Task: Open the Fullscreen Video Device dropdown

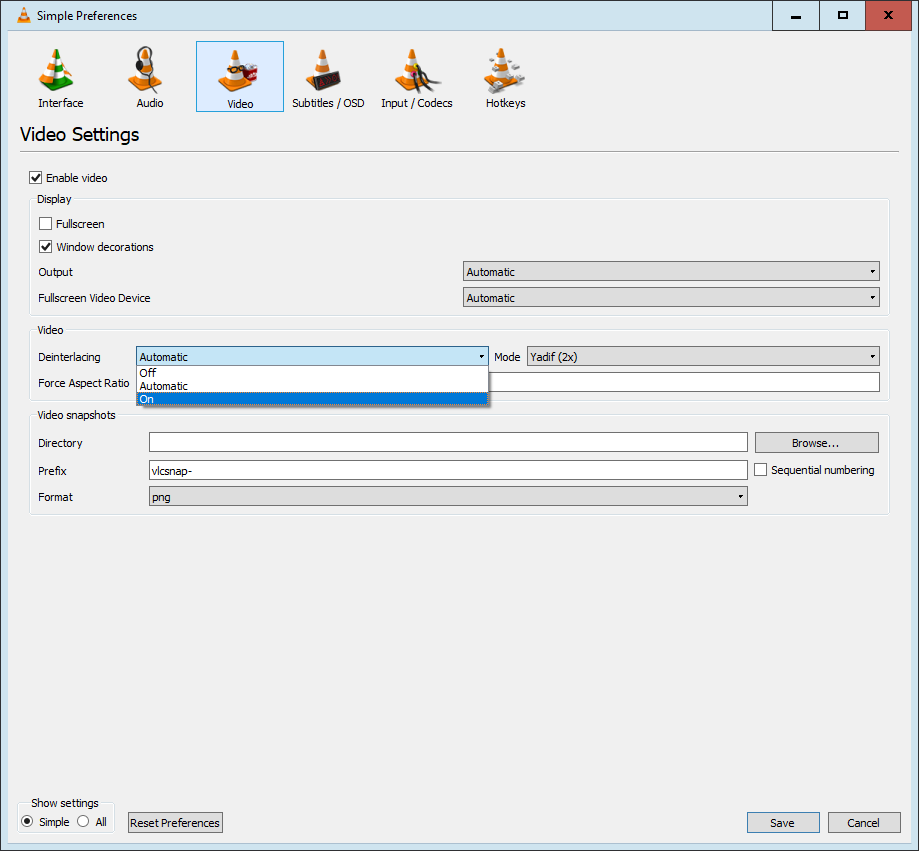Action: pos(671,298)
